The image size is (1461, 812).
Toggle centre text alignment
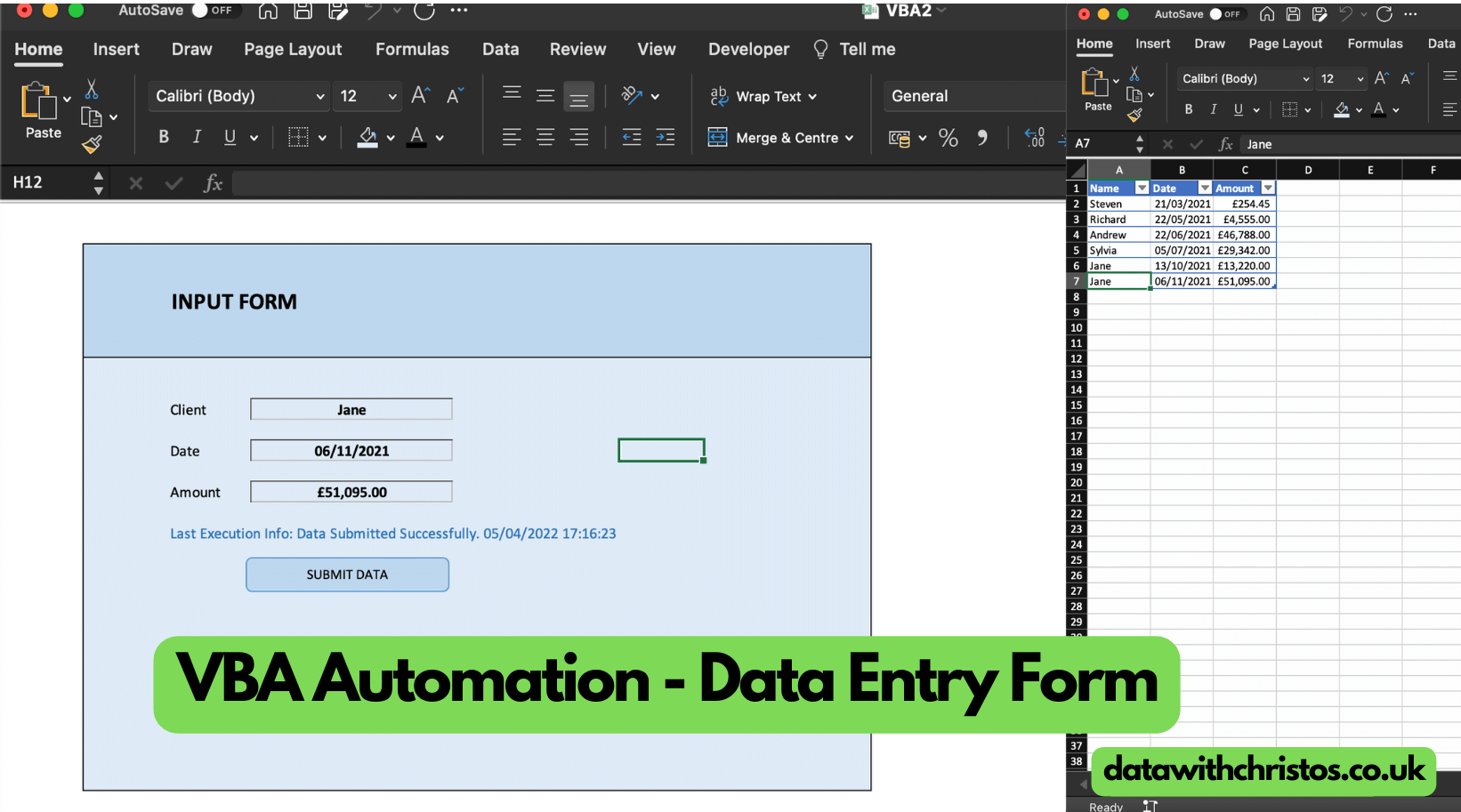[x=545, y=137]
